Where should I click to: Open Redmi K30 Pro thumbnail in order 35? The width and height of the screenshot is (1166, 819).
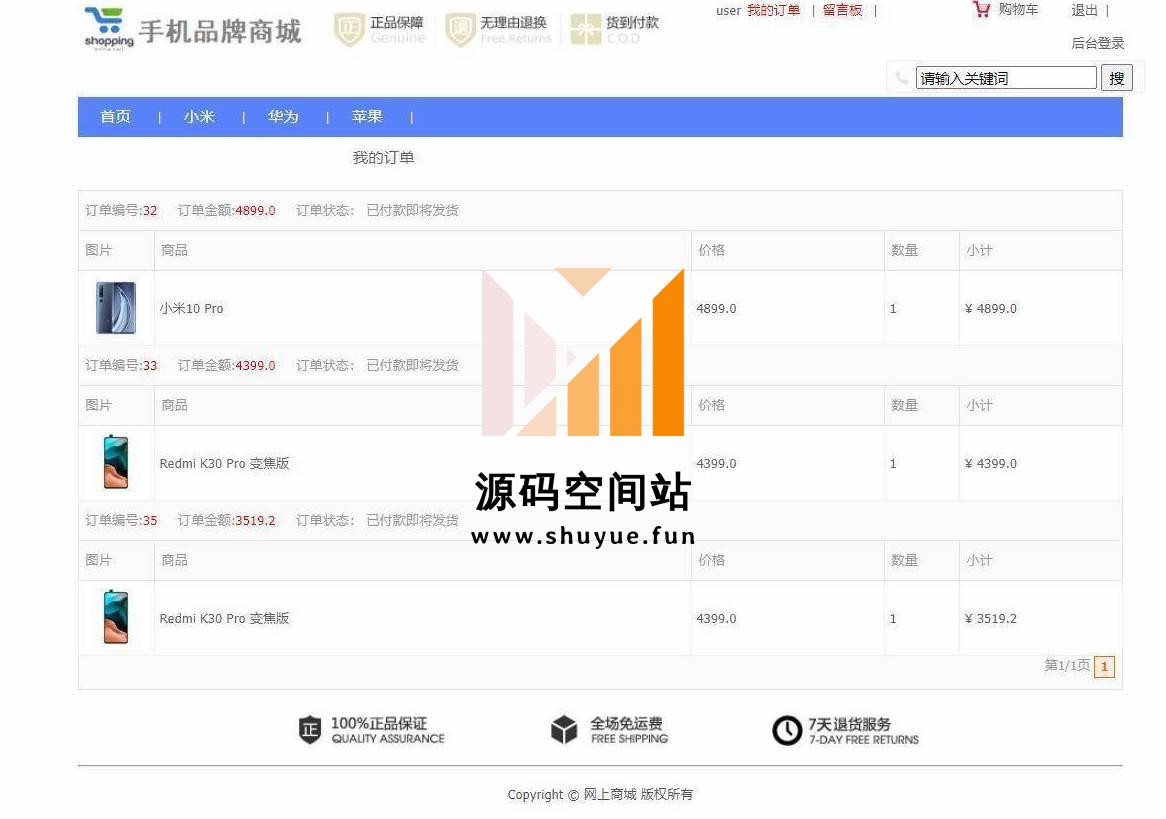pyautogui.click(x=116, y=617)
